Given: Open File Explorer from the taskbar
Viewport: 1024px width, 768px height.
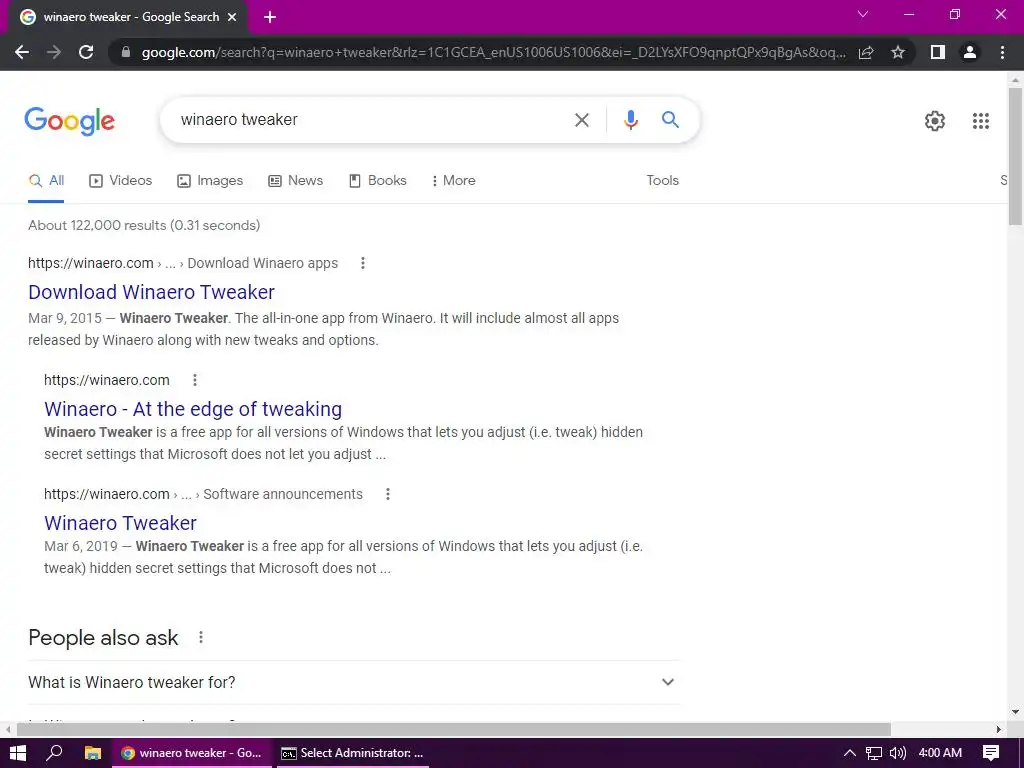Looking at the screenshot, I should coord(93,753).
